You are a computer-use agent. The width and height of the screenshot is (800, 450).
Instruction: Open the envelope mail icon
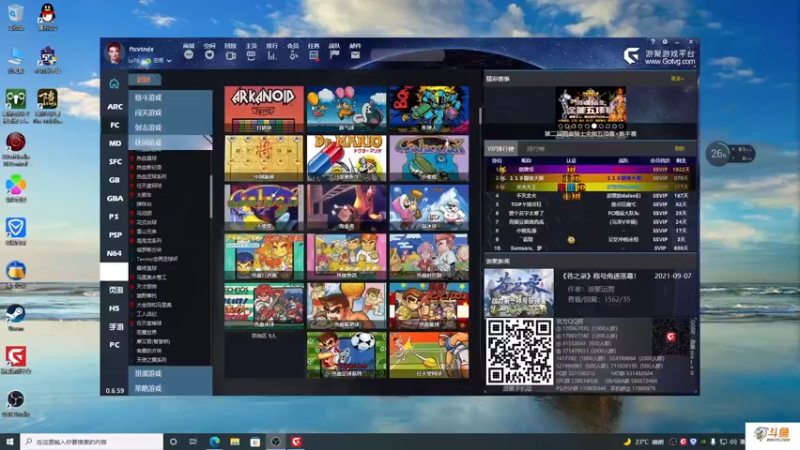(355, 55)
